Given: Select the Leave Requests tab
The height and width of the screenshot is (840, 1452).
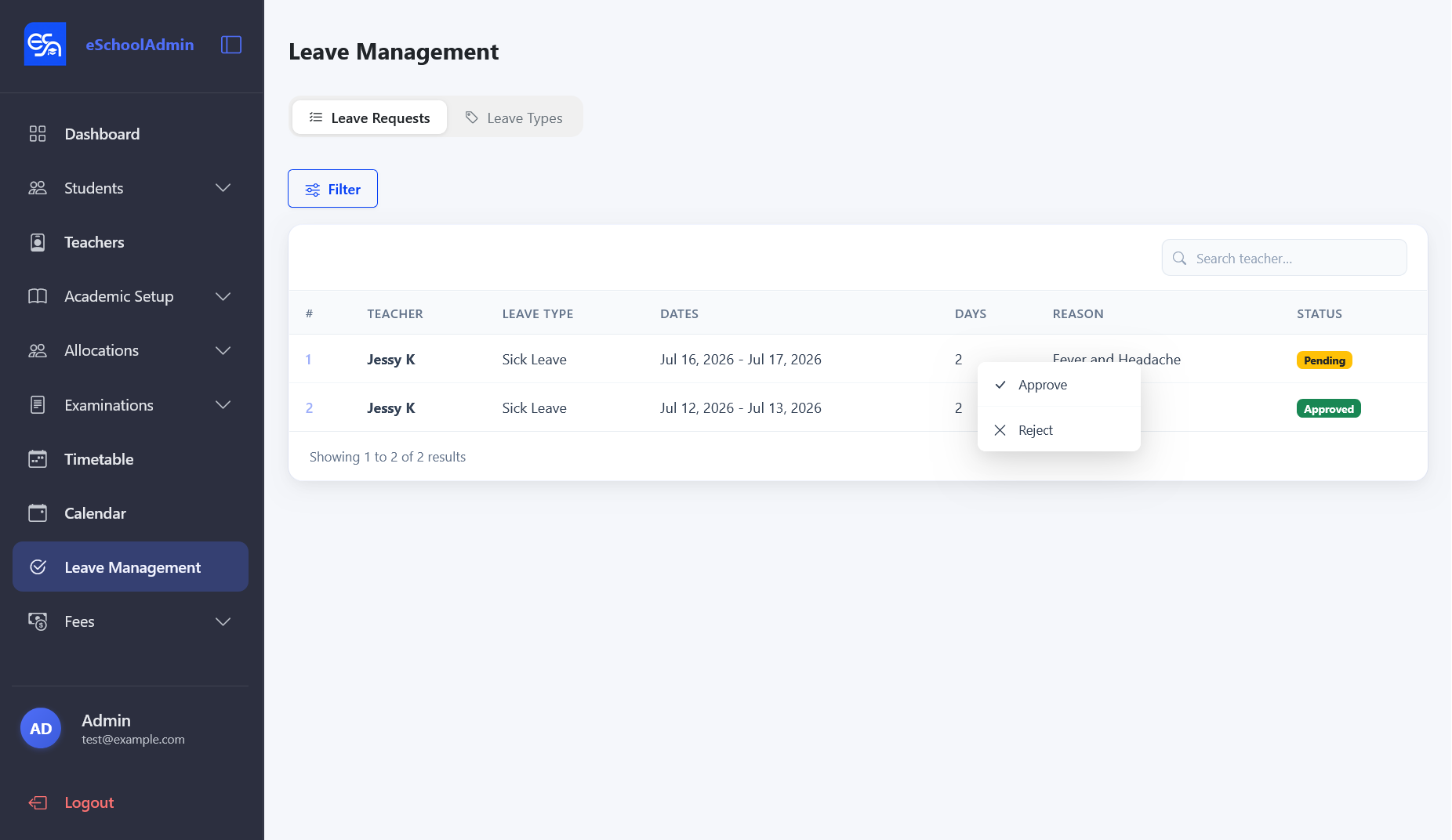Looking at the screenshot, I should [370, 118].
